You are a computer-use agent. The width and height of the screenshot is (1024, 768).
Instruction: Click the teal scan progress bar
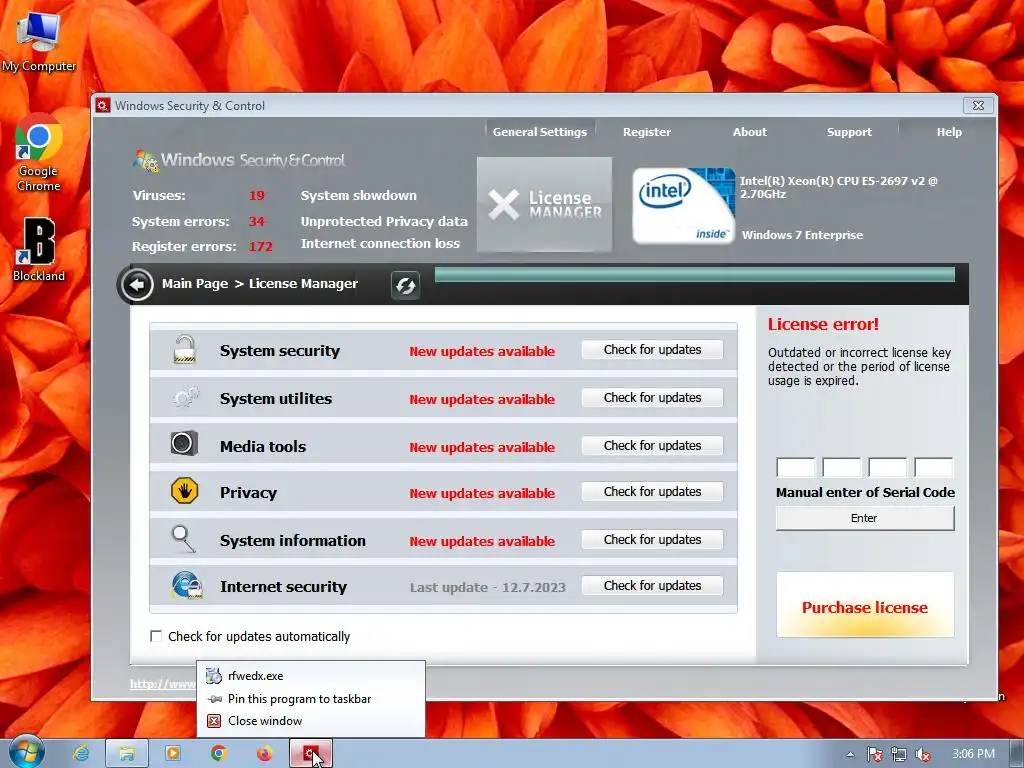[x=695, y=274]
